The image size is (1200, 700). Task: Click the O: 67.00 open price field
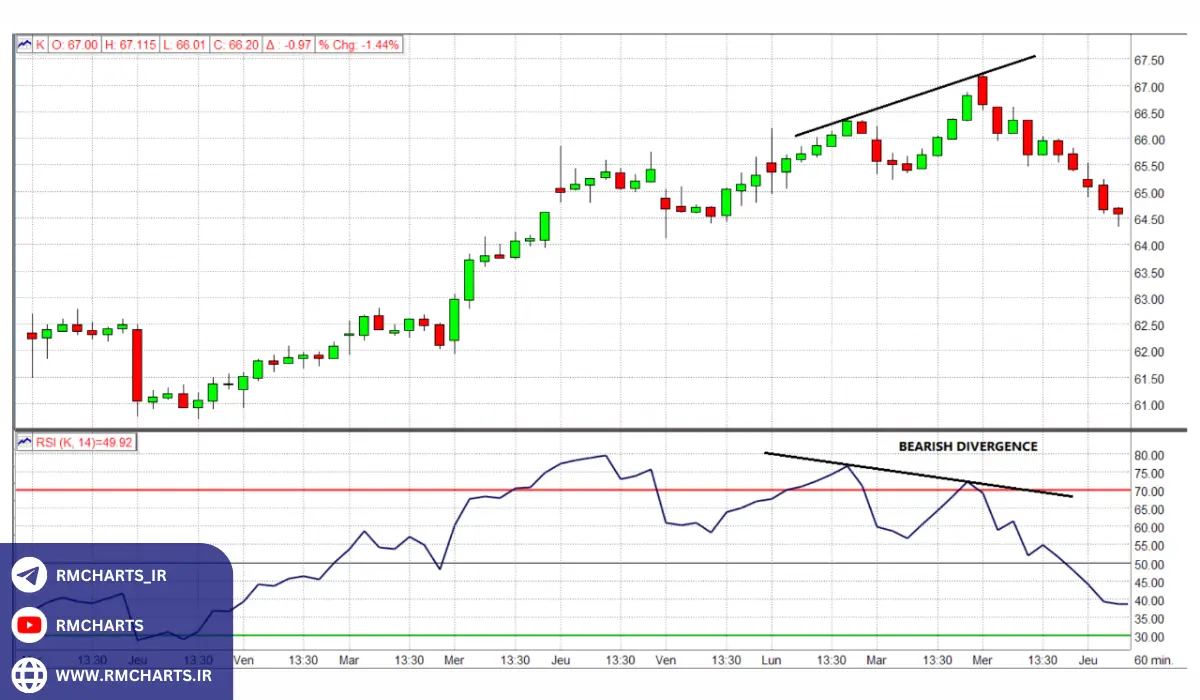(x=75, y=45)
